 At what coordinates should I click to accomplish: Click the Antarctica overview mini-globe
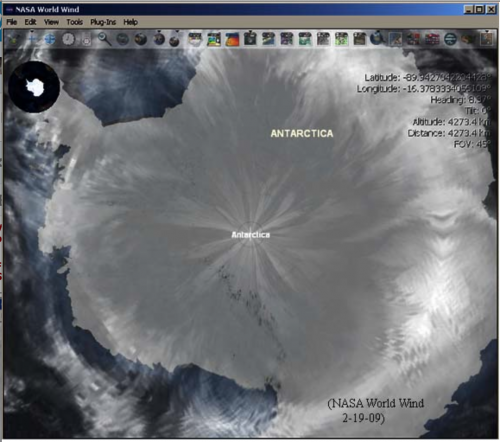34,87
